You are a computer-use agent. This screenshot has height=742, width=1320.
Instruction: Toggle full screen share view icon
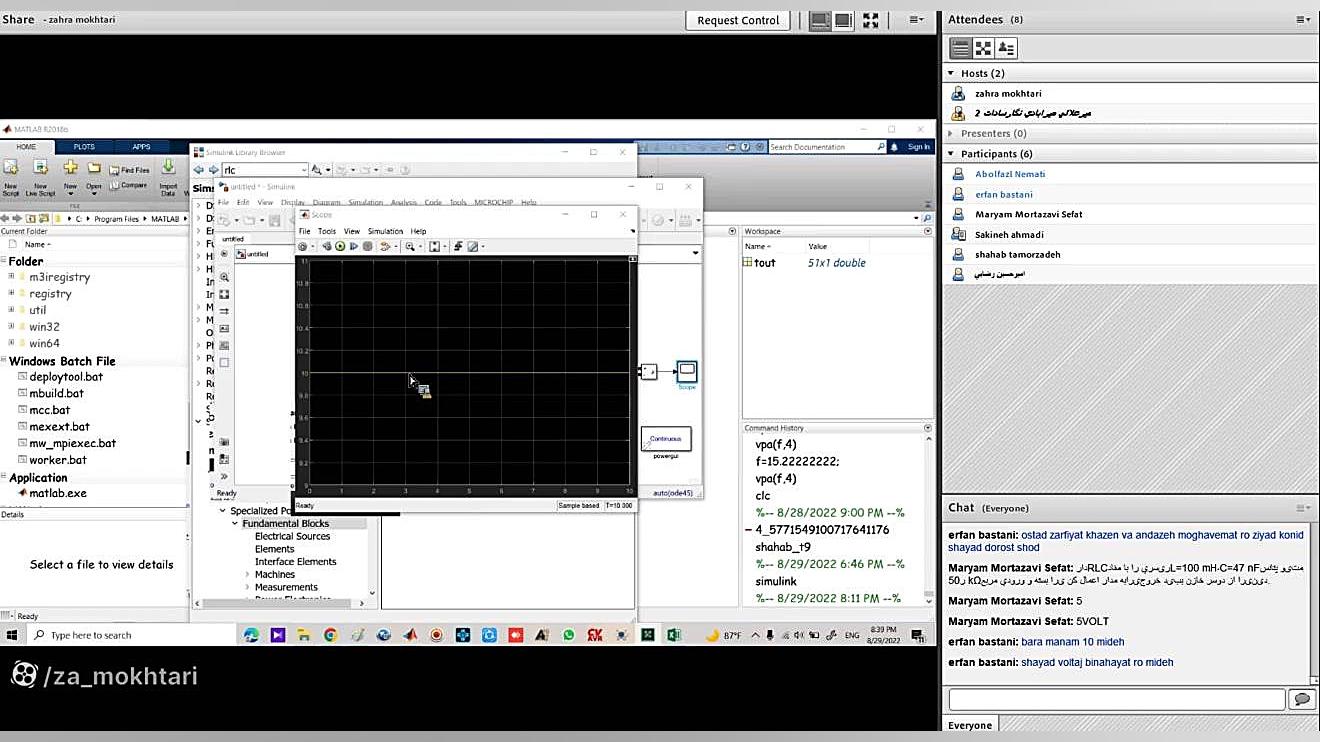[871, 20]
